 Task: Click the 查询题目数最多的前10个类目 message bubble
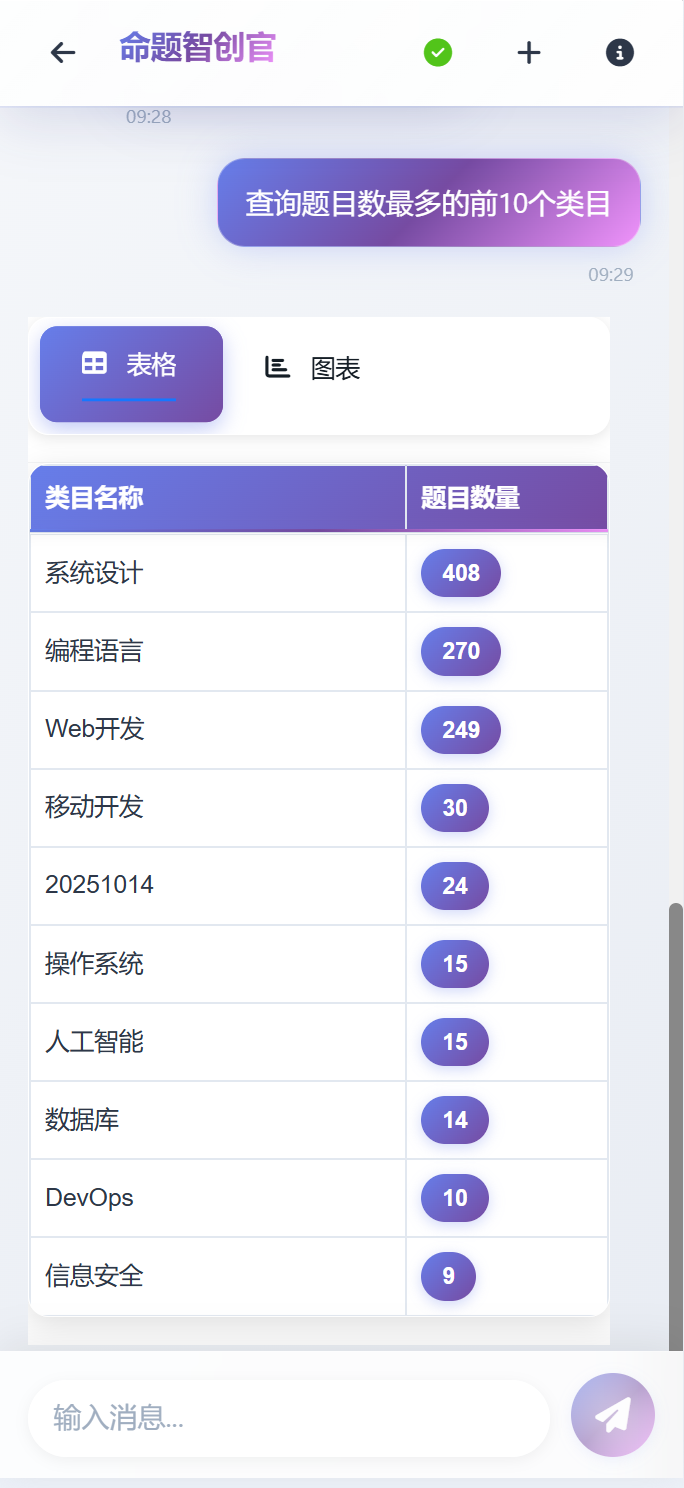coord(429,203)
